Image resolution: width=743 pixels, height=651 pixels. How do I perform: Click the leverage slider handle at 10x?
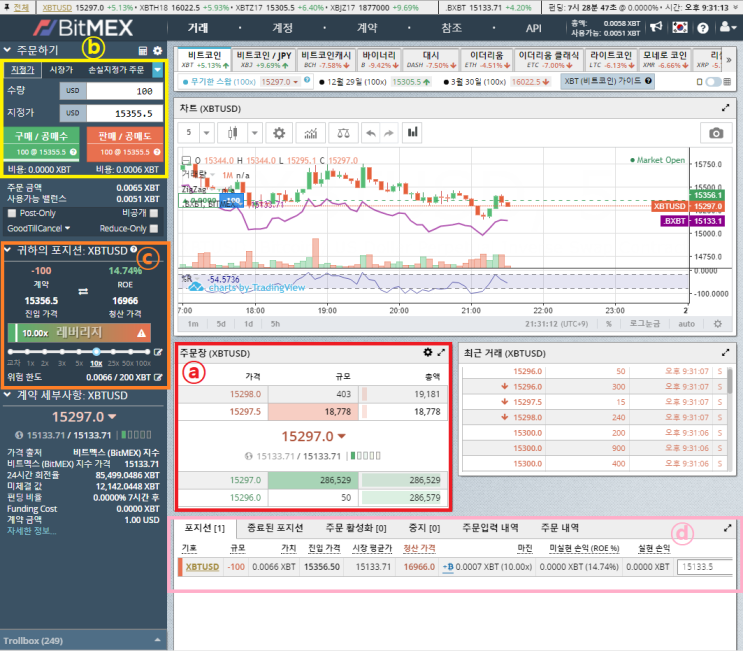(x=96, y=352)
